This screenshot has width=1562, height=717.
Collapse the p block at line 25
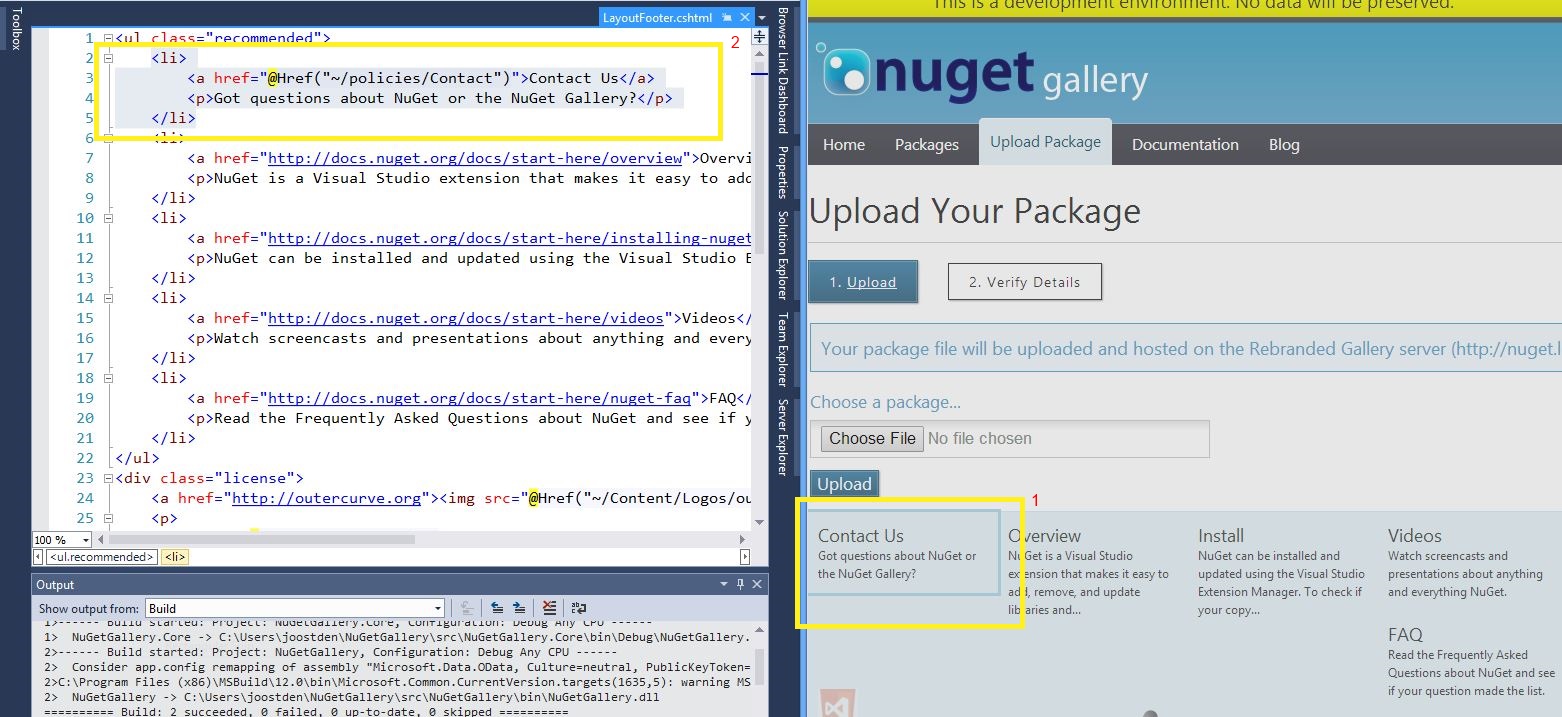(107, 518)
